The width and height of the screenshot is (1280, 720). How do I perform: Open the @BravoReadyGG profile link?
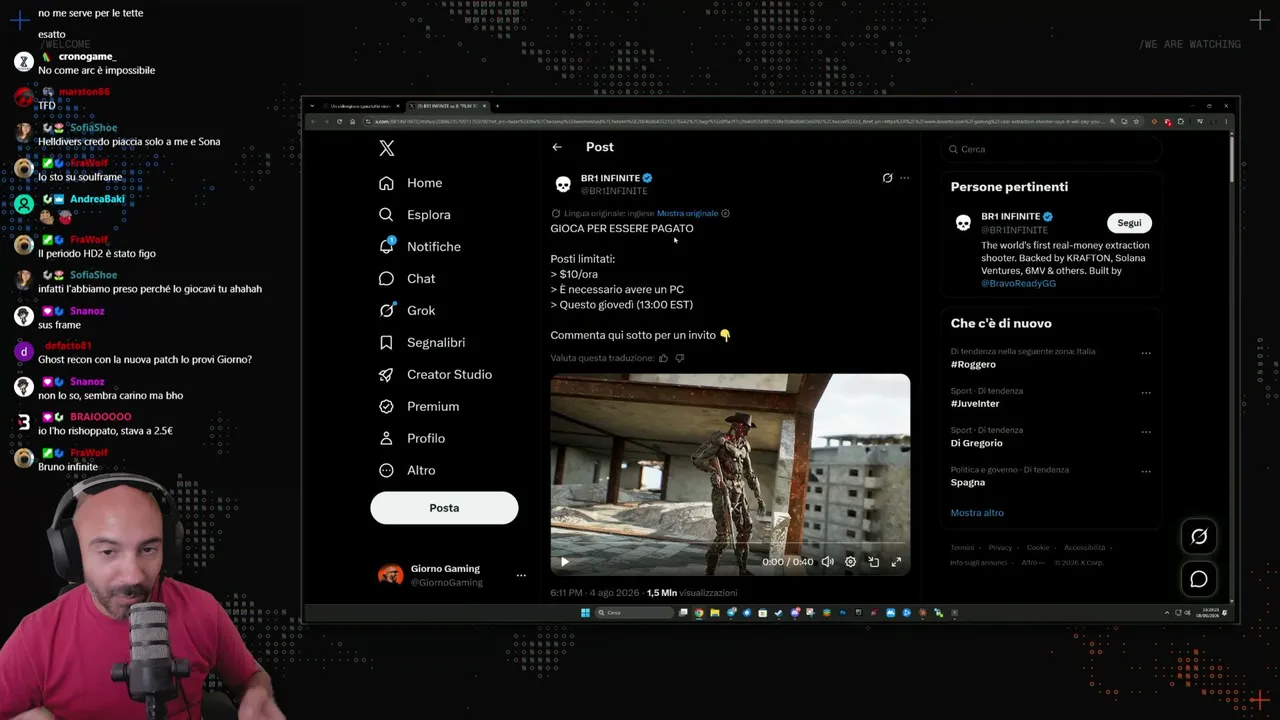tap(1018, 283)
